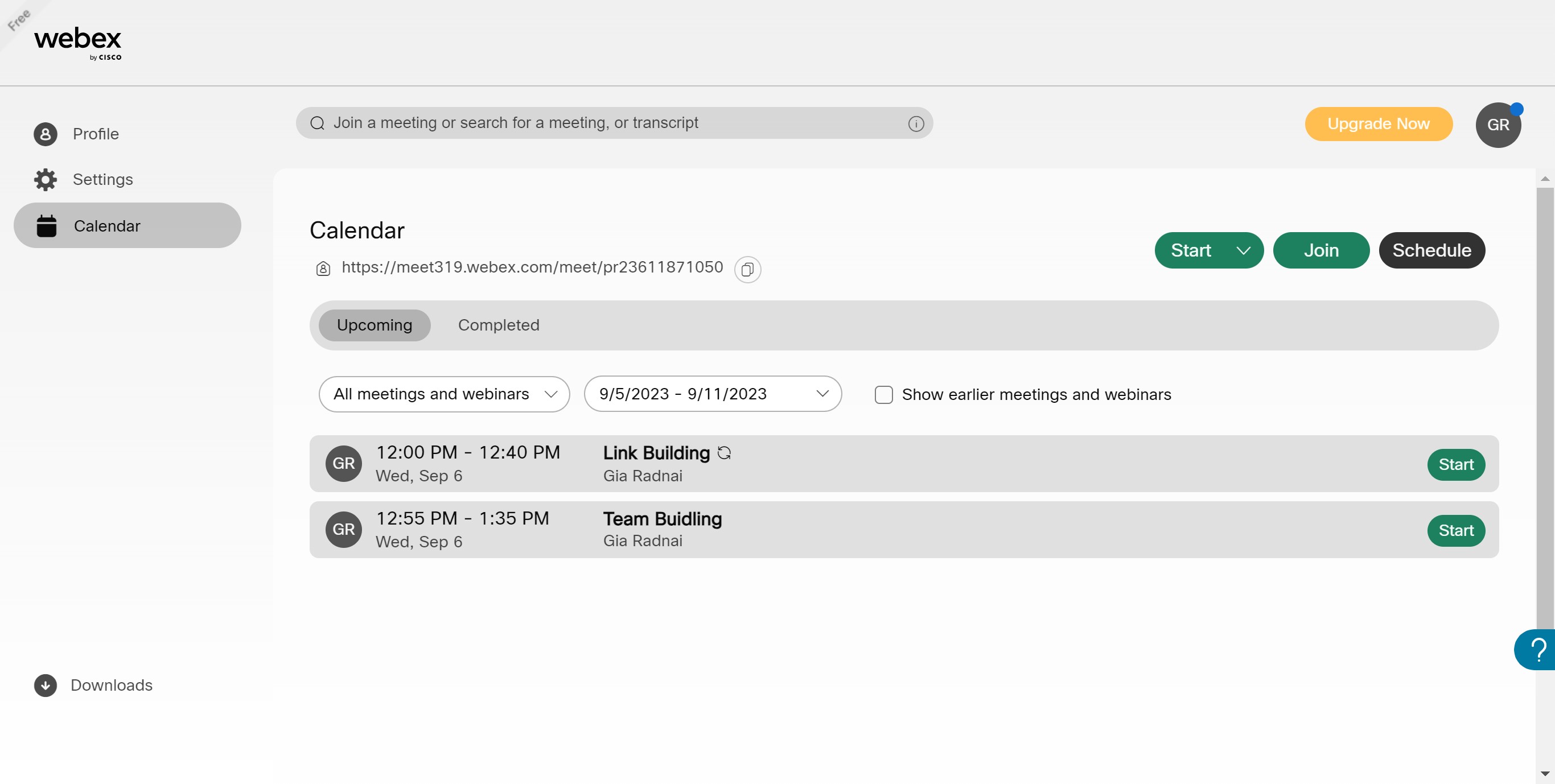This screenshot has height=784, width=1555.
Task: Select the Upcoming tab
Action: (375, 325)
